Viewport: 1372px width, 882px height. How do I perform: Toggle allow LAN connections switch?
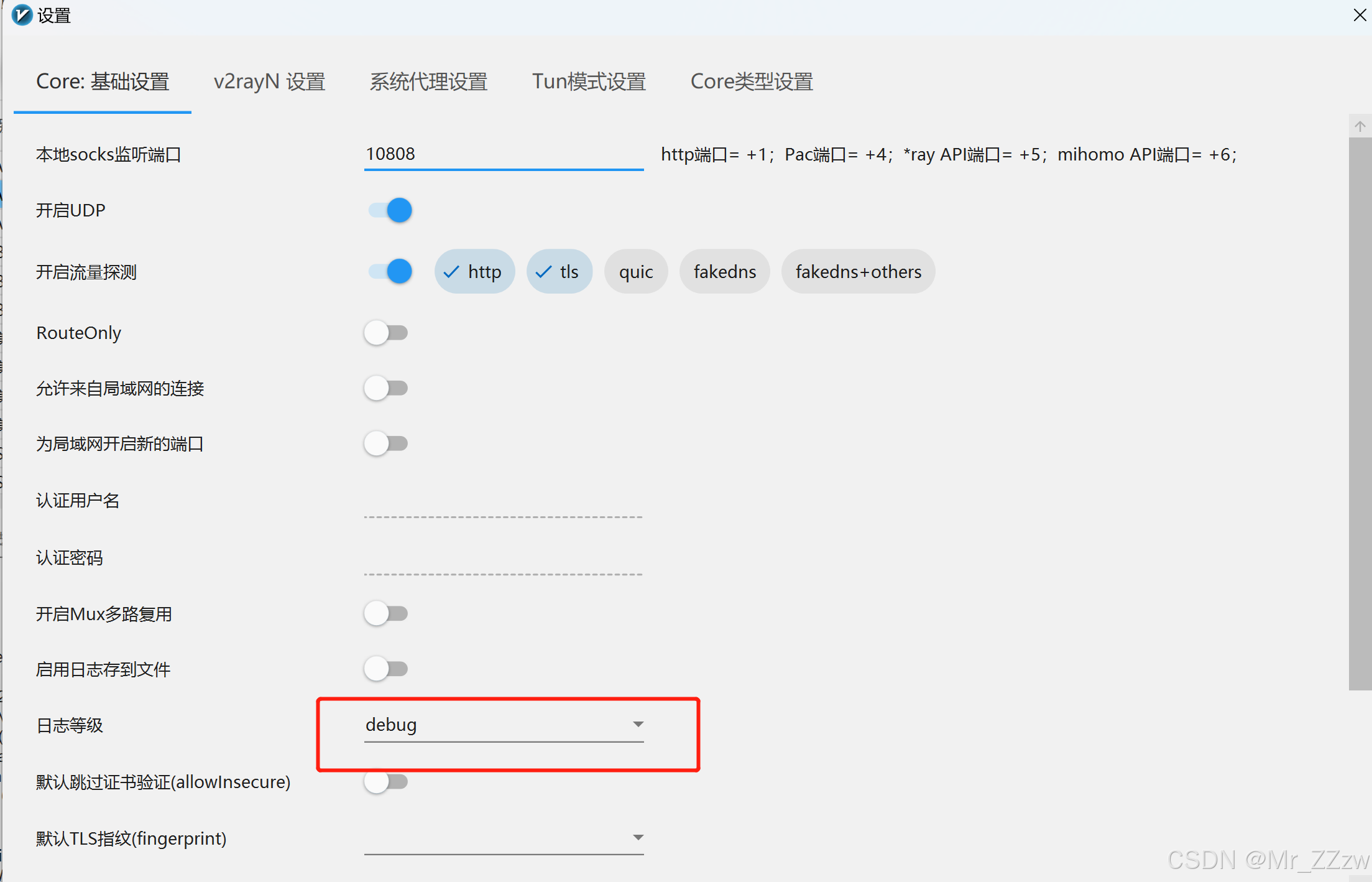click(x=386, y=388)
